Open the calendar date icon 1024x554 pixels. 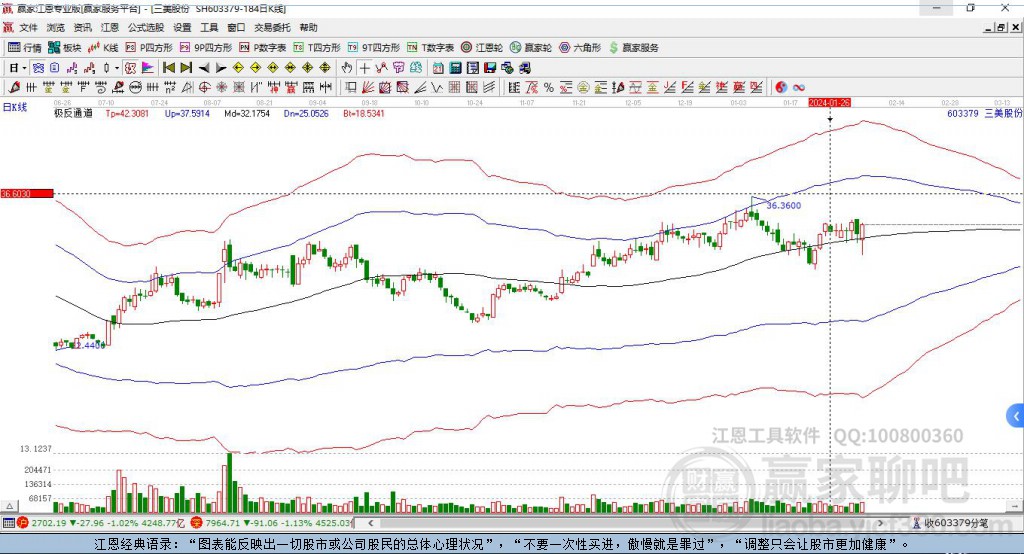438,68
